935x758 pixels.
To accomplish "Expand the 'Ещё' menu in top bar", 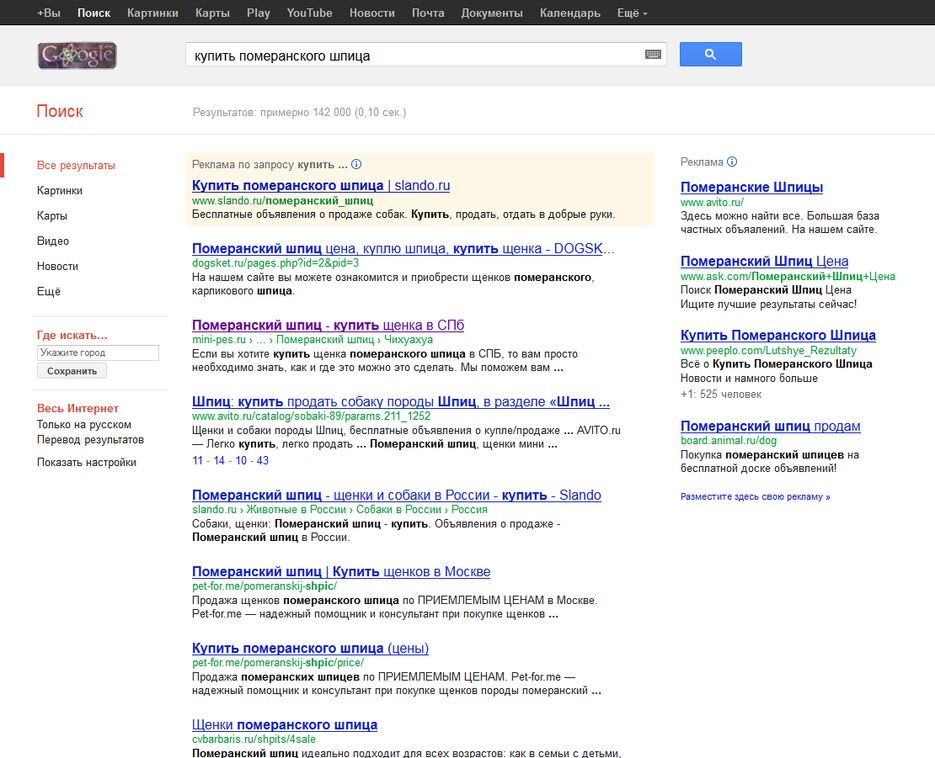I will coord(632,13).
